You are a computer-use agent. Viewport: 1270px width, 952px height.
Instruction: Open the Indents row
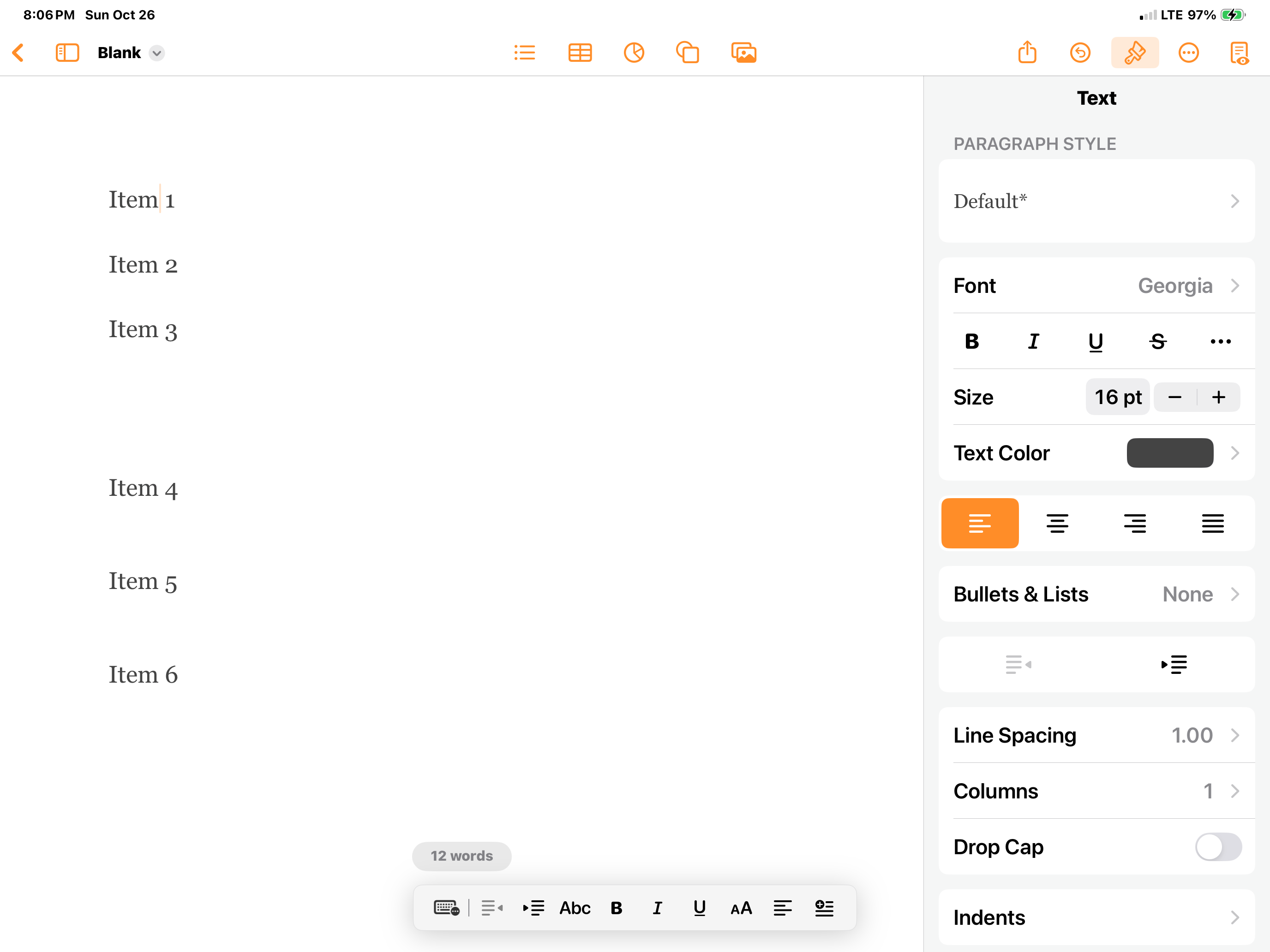pos(1096,917)
